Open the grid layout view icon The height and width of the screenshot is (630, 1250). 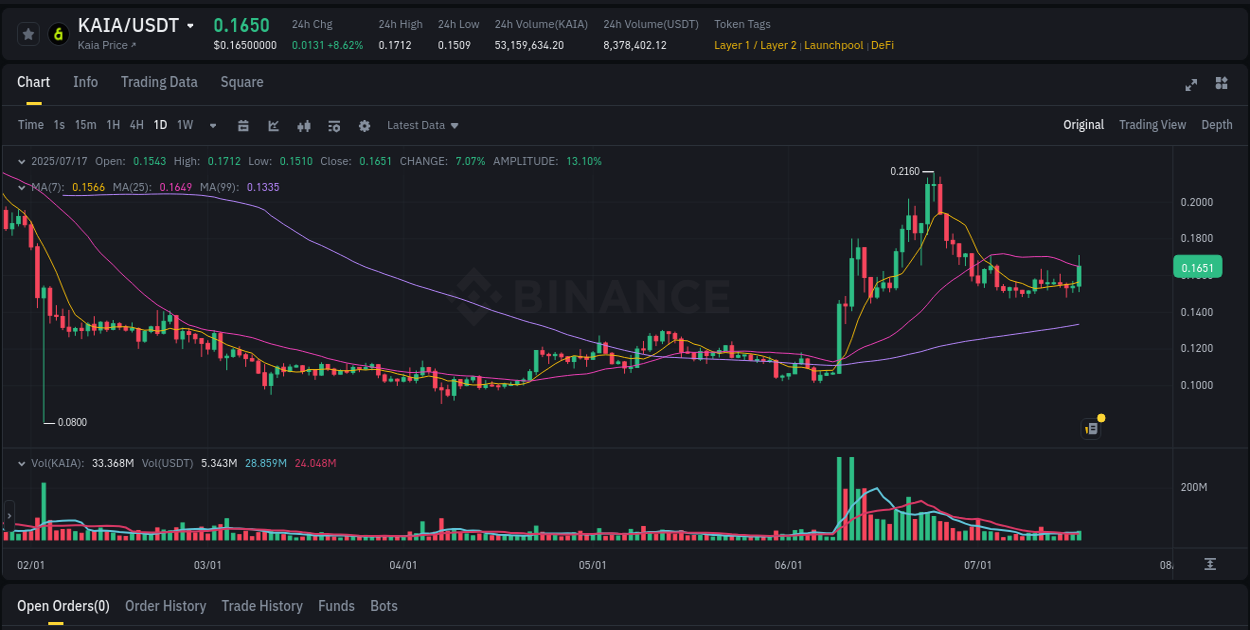(1220, 85)
